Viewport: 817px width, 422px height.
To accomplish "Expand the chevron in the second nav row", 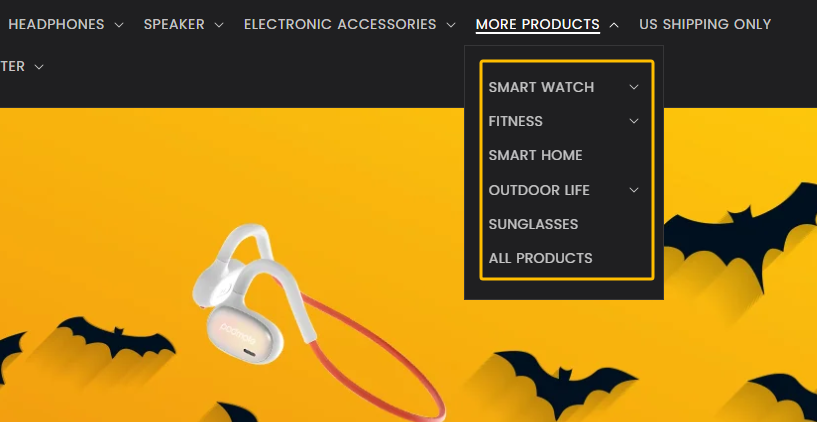I will [x=39, y=67].
